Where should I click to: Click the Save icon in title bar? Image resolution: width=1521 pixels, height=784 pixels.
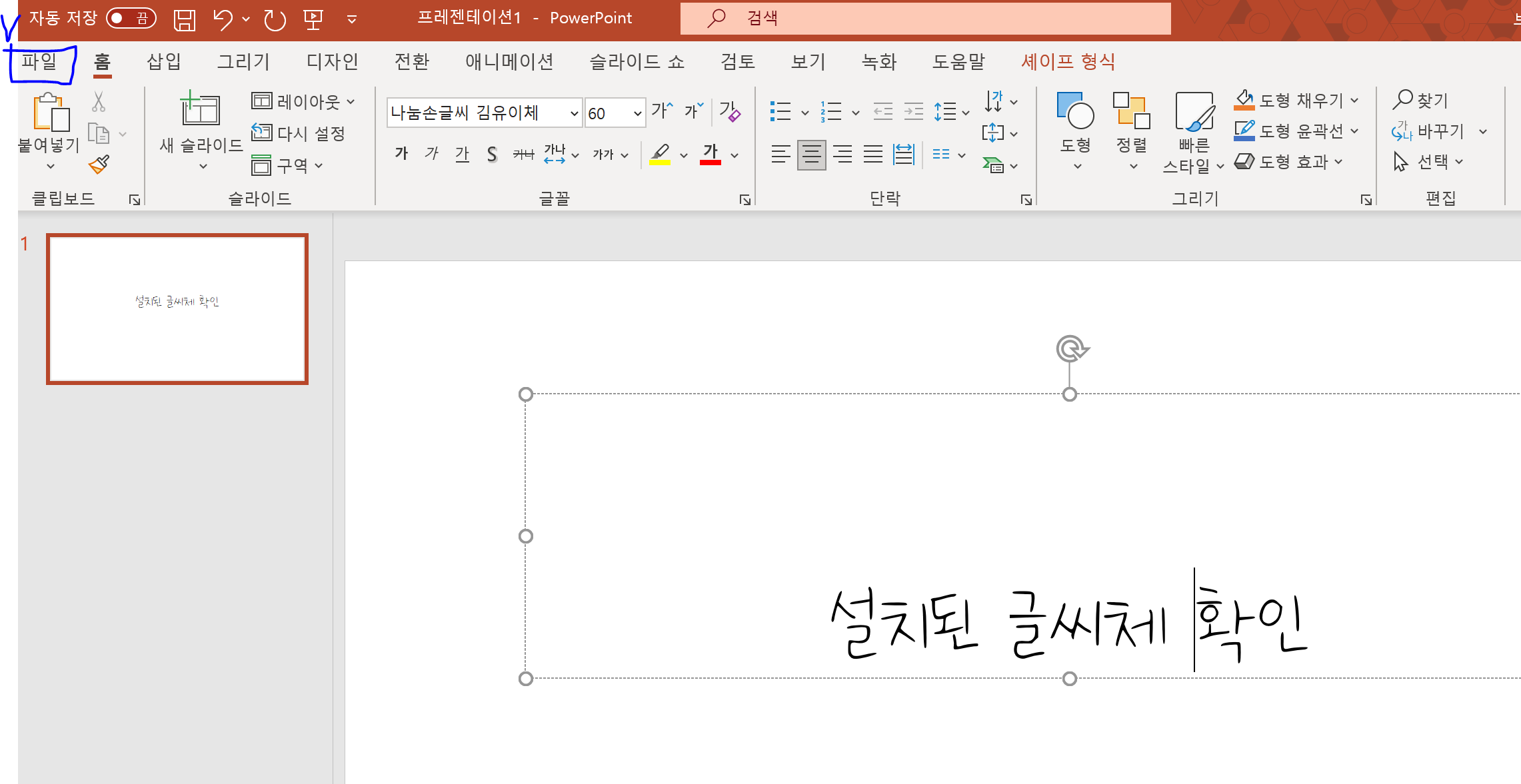[x=184, y=19]
